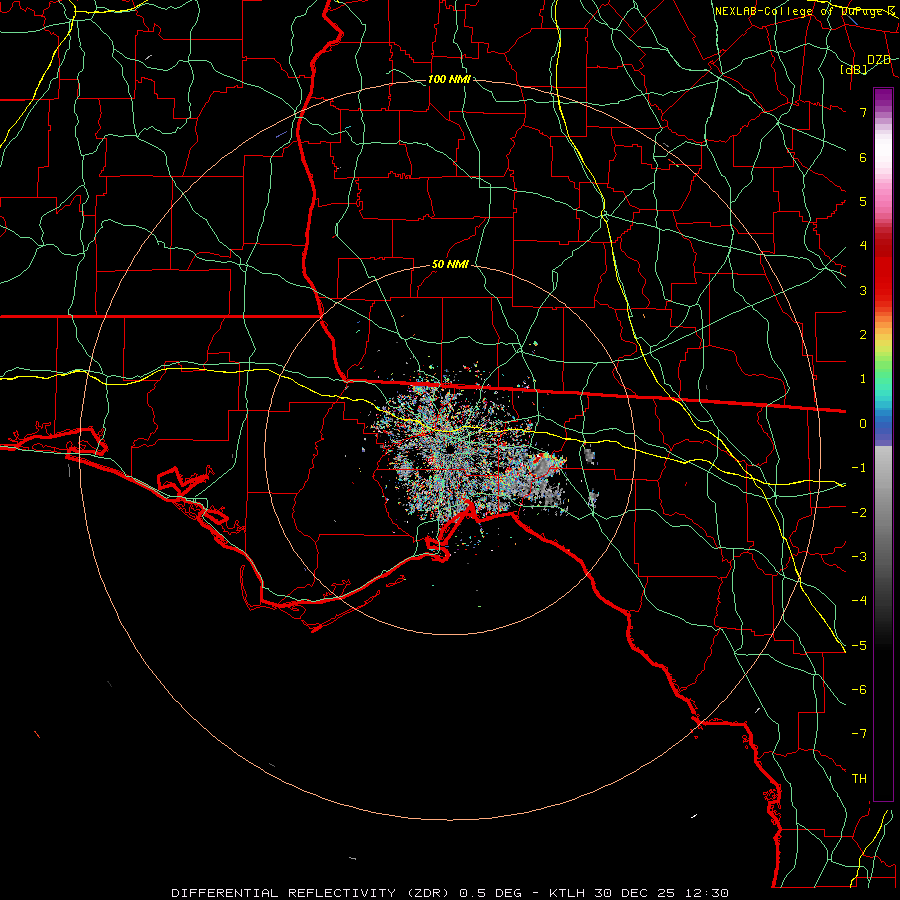This screenshot has height=900, width=900.
Task: Click the "50 NMI" range ring label
Action: pyautogui.click(x=450, y=265)
